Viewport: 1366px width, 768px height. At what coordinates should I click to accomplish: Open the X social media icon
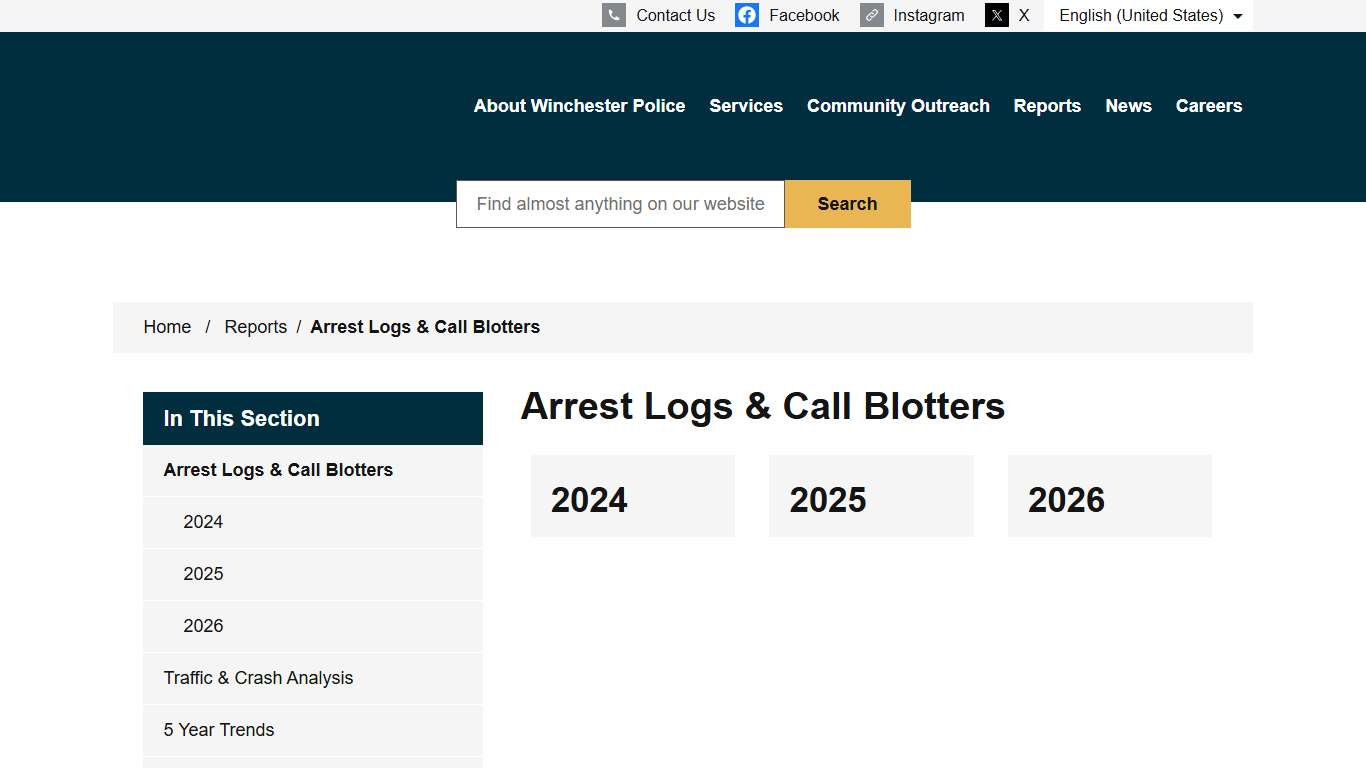pos(997,15)
